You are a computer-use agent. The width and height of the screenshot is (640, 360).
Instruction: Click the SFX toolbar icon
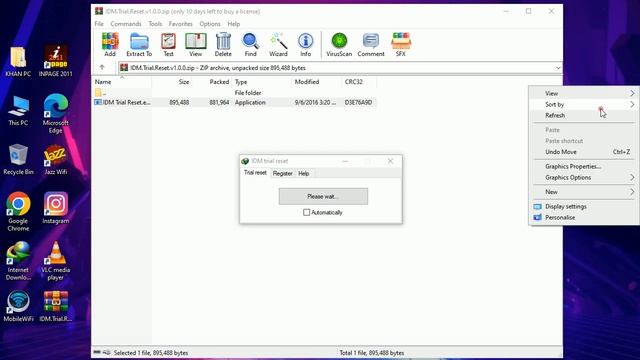(x=401, y=44)
